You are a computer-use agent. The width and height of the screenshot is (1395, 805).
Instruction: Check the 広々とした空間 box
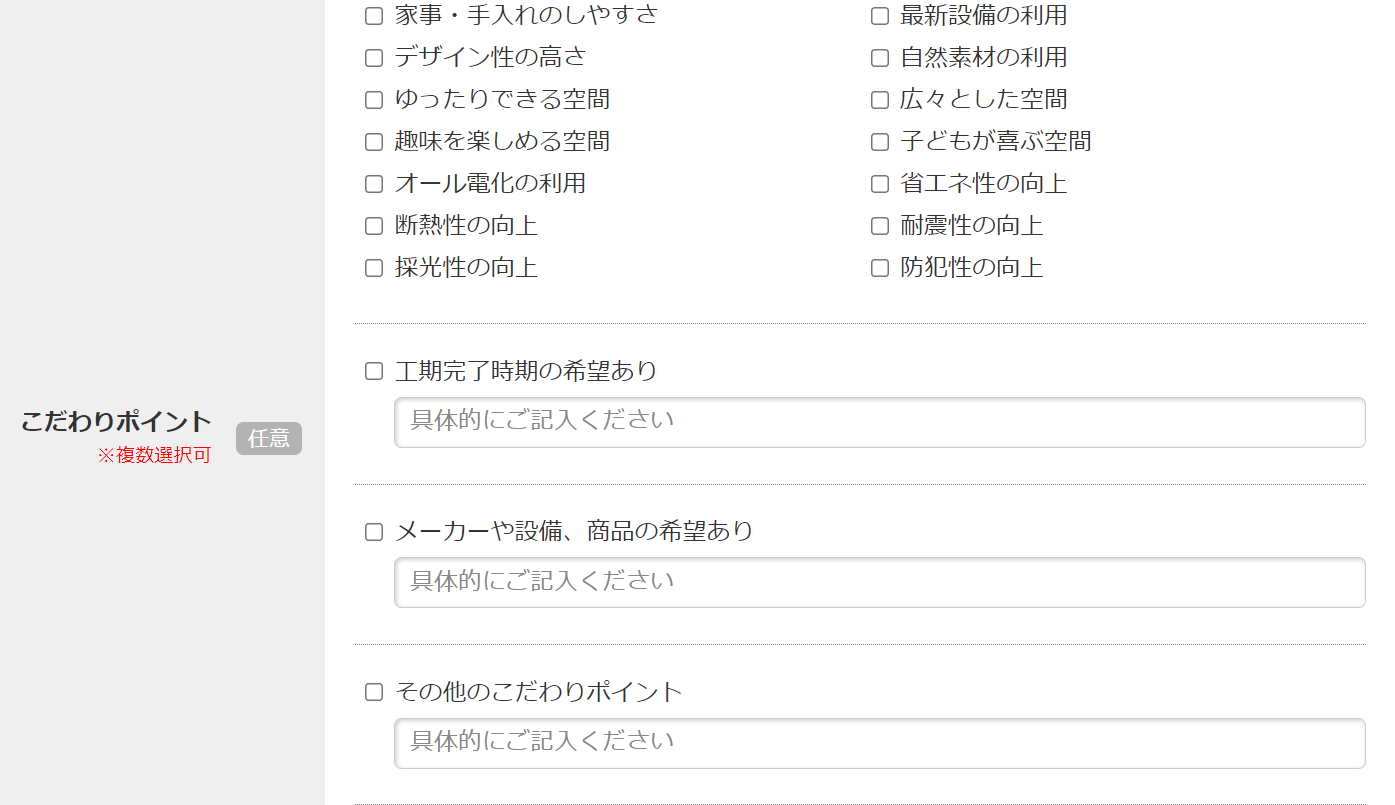pyautogui.click(x=880, y=100)
